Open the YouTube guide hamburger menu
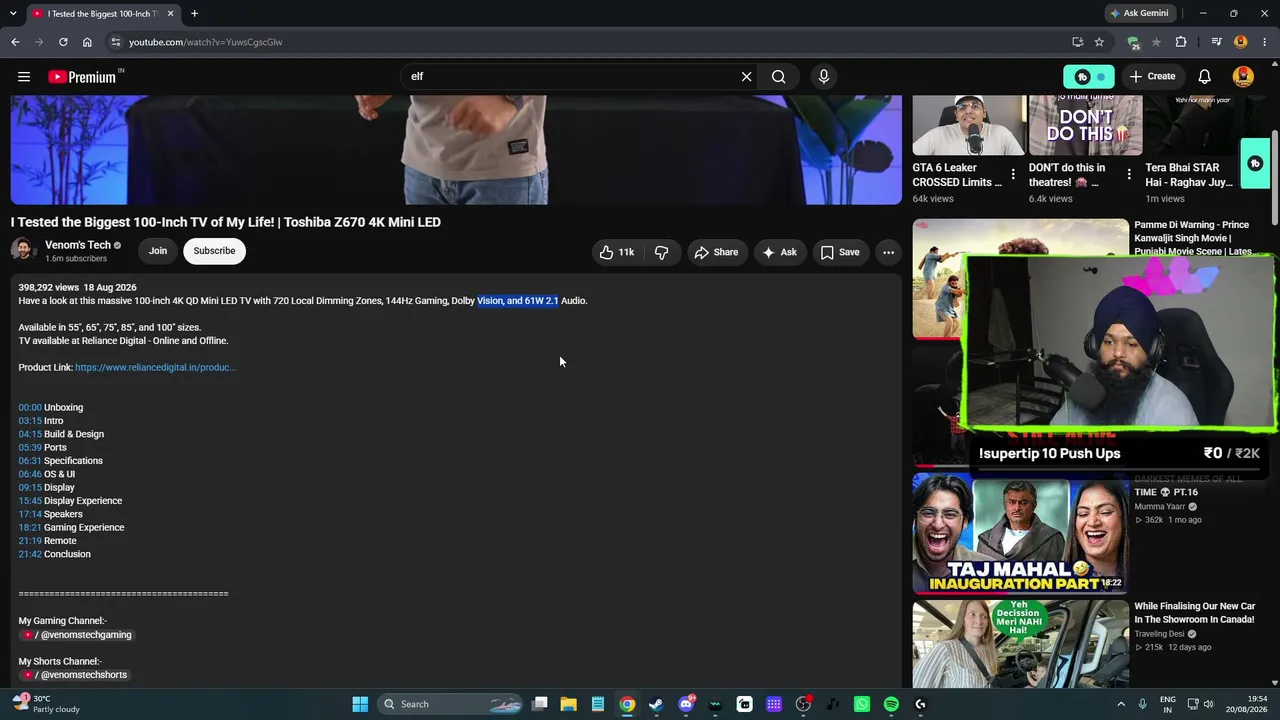The width and height of the screenshot is (1280, 720). [x=24, y=77]
